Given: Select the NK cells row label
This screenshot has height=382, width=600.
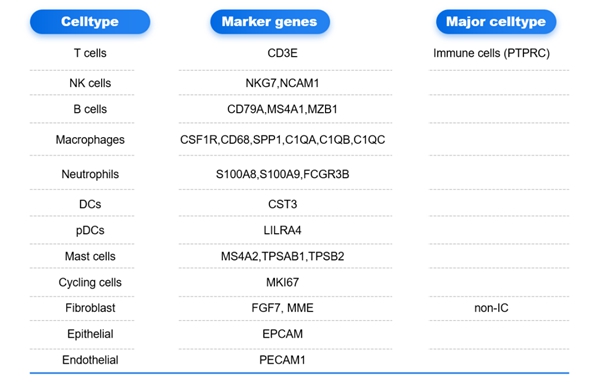Looking at the screenshot, I should coord(90,83).
